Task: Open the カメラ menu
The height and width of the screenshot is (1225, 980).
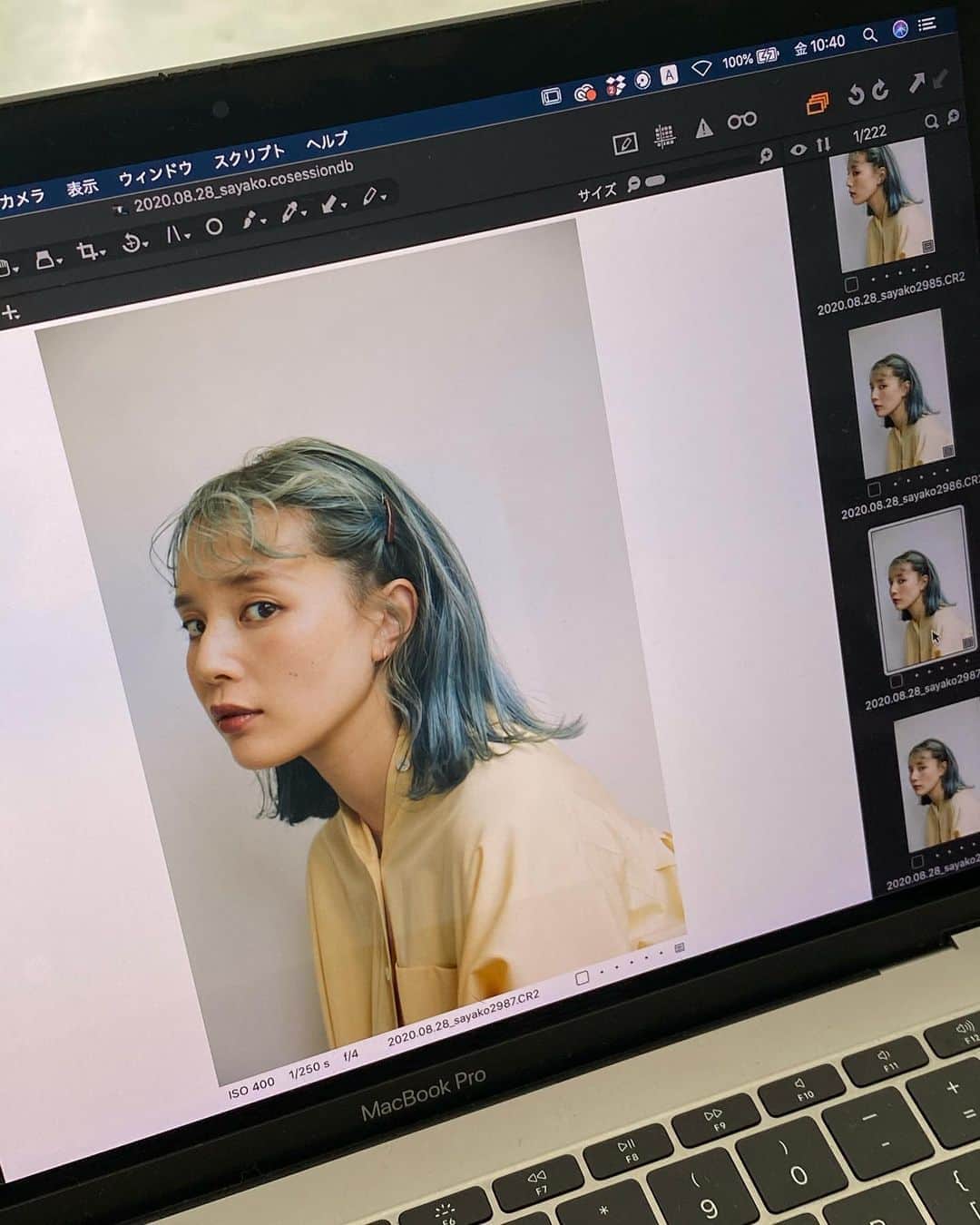Action: (22, 199)
